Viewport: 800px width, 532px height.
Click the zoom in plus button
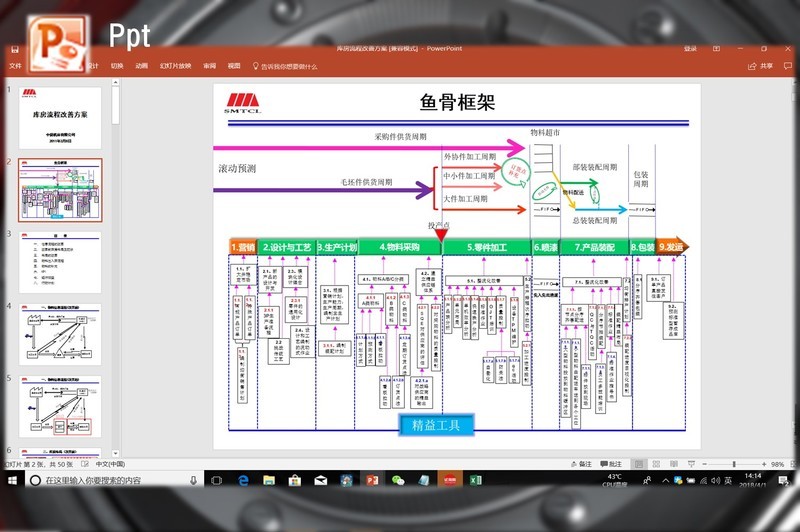coord(764,464)
